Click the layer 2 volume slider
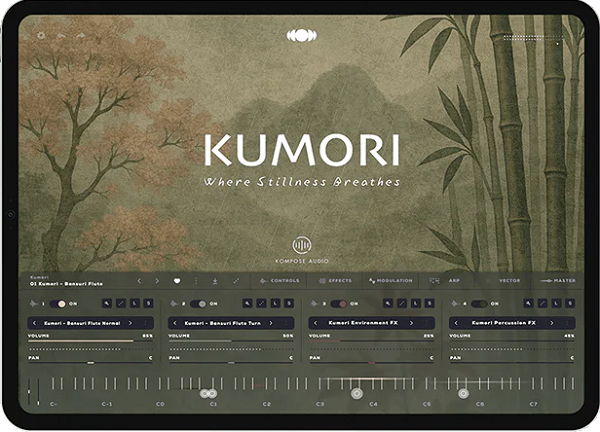Viewport: 600px width, 432px height. pyautogui.click(x=231, y=341)
